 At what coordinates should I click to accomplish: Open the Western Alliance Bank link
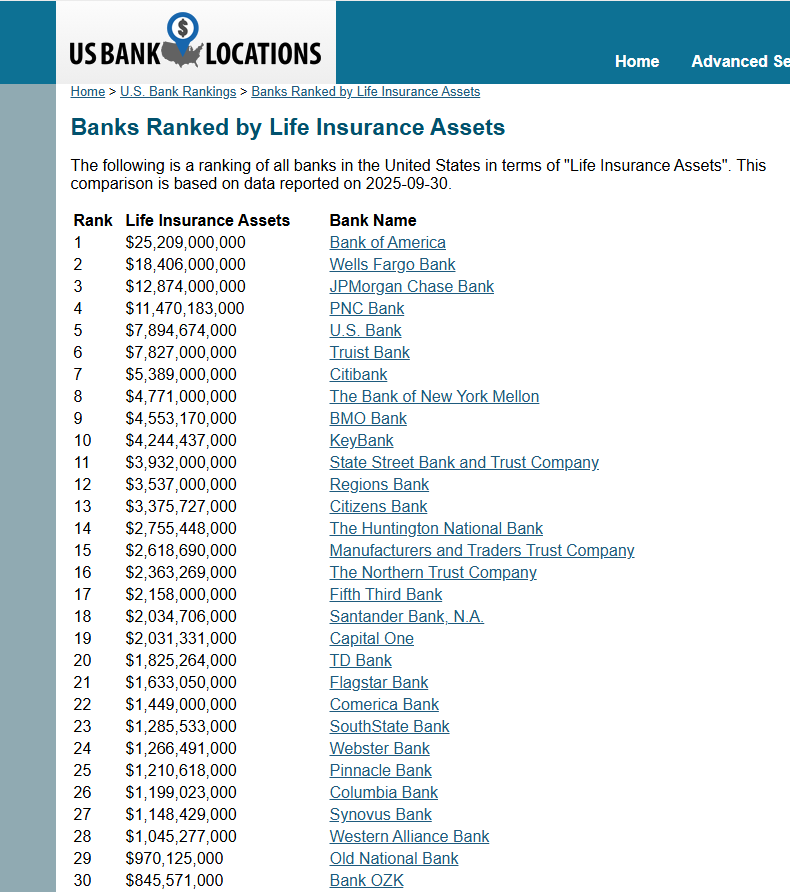pos(410,836)
